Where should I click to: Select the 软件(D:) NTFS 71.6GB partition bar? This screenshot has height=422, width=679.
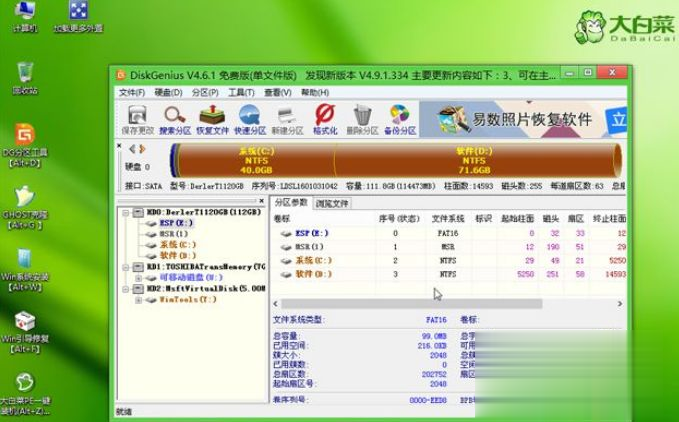click(475, 160)
